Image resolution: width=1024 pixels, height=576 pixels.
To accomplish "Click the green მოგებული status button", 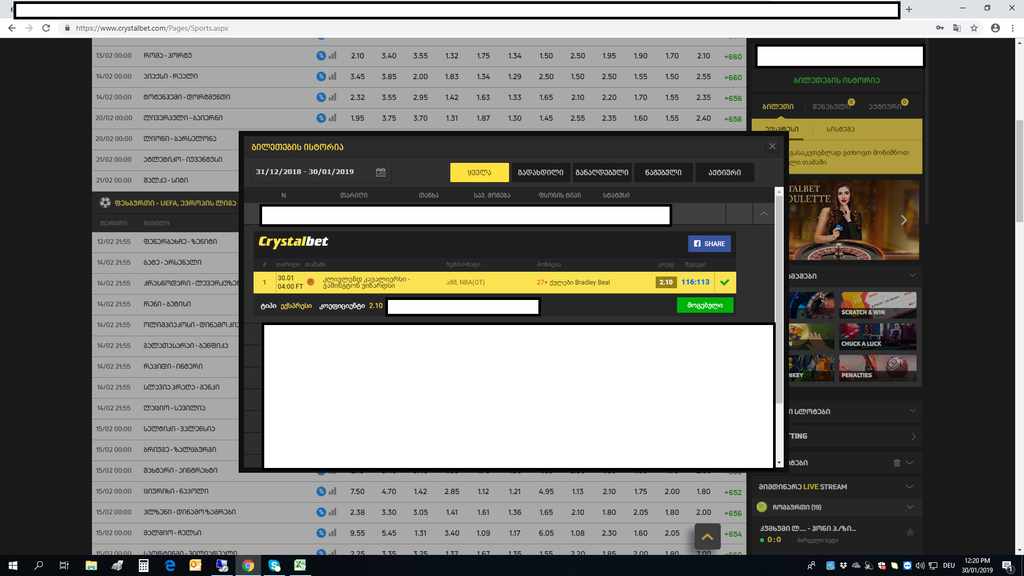I will point(705,305).
